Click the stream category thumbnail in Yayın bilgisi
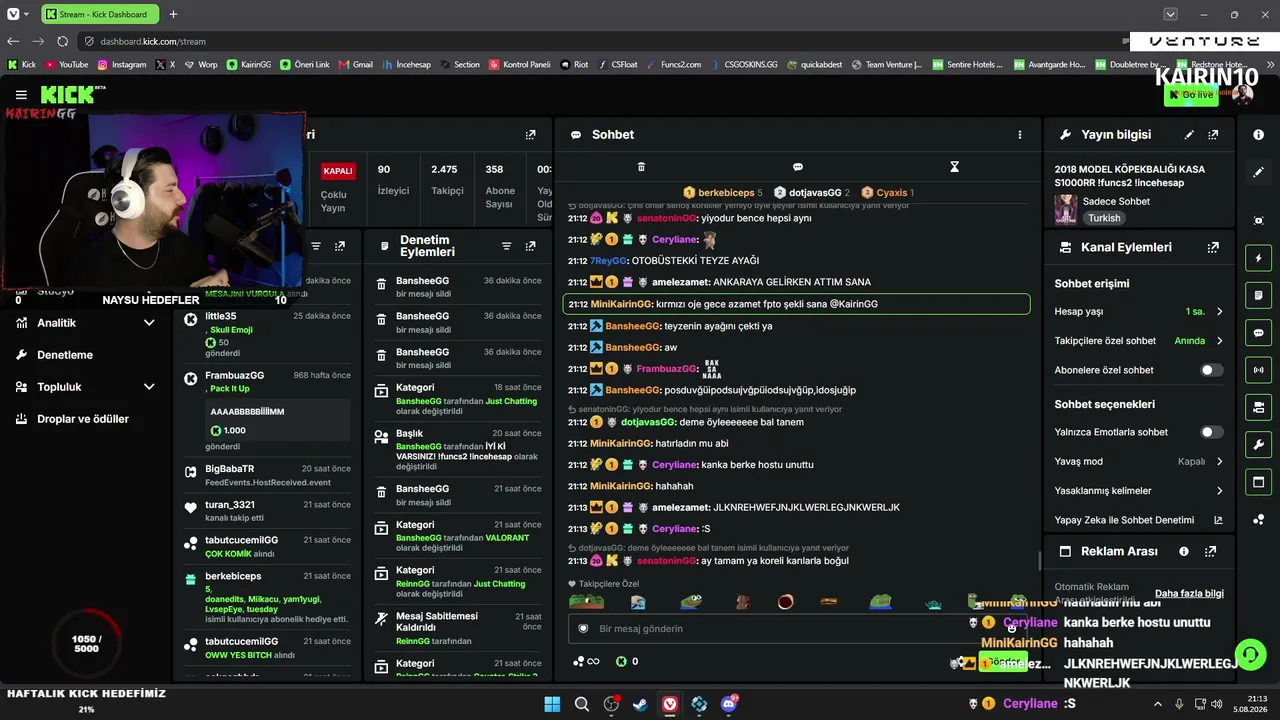This screenshot has height=720, width=1280. [x=1066, y=210]
